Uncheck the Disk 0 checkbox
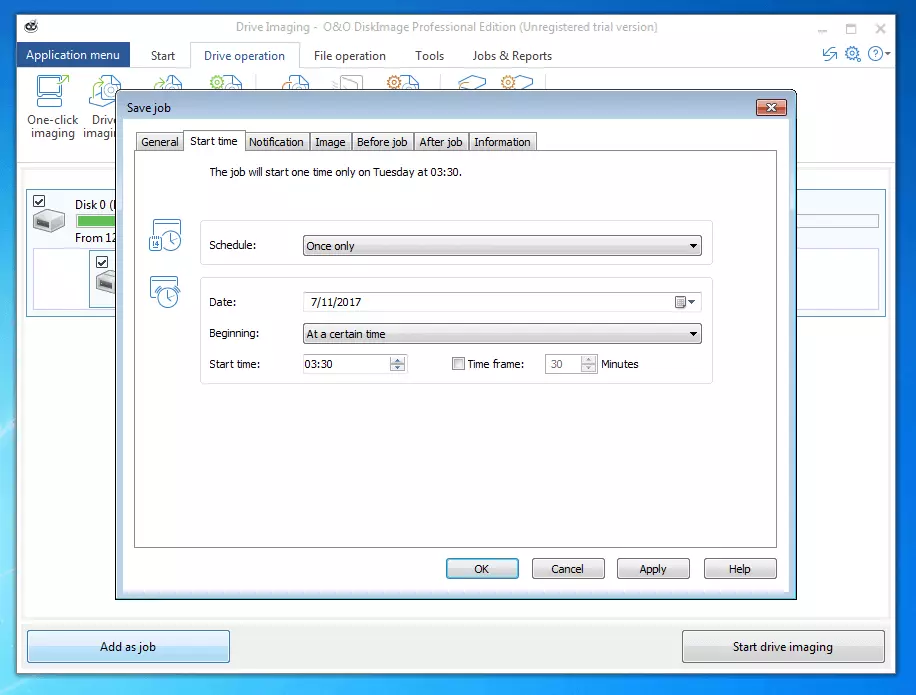The image size is (916, 695). [x=39, y=201]
